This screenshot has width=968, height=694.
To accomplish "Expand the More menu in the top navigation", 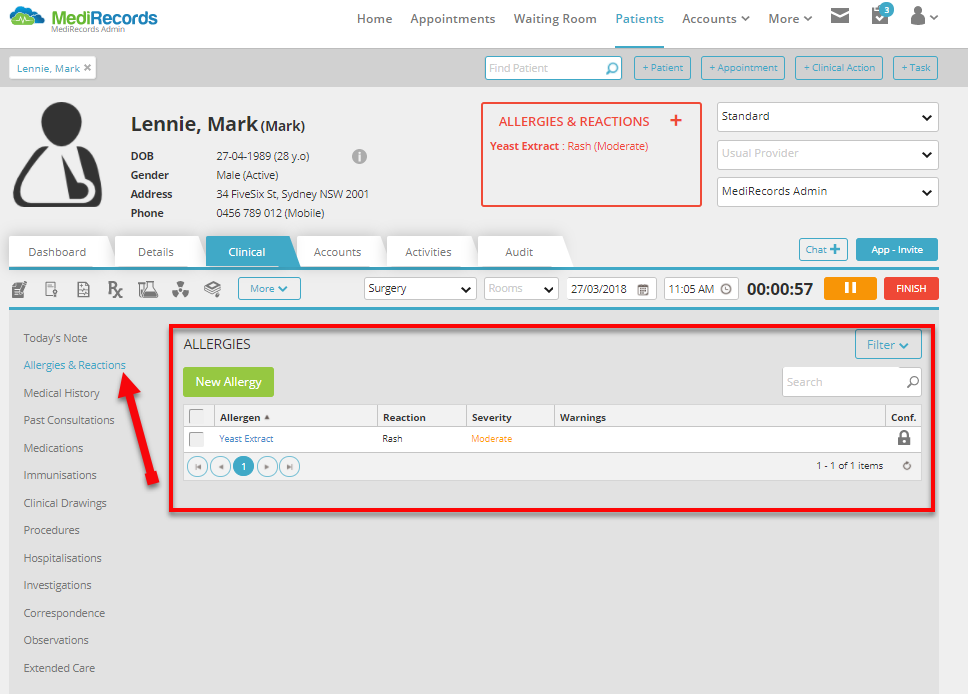I will point(790,19).
